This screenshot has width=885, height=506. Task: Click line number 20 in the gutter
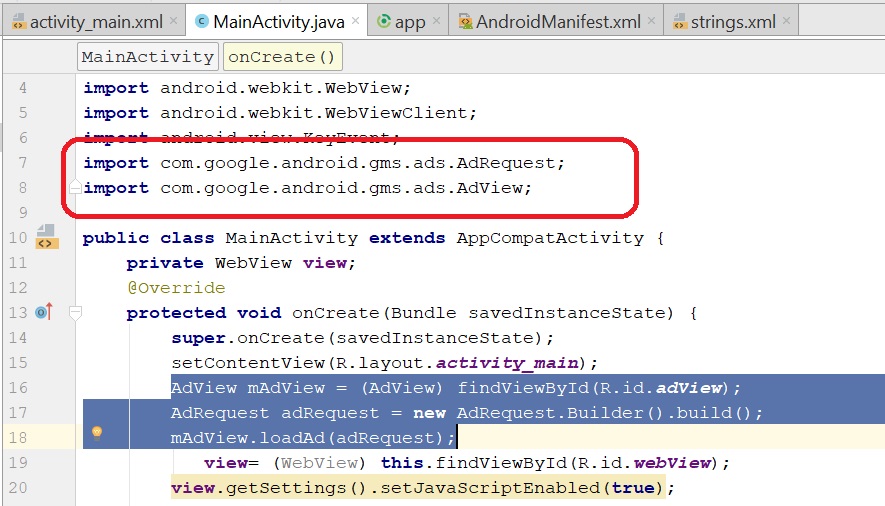pos(17,487)
